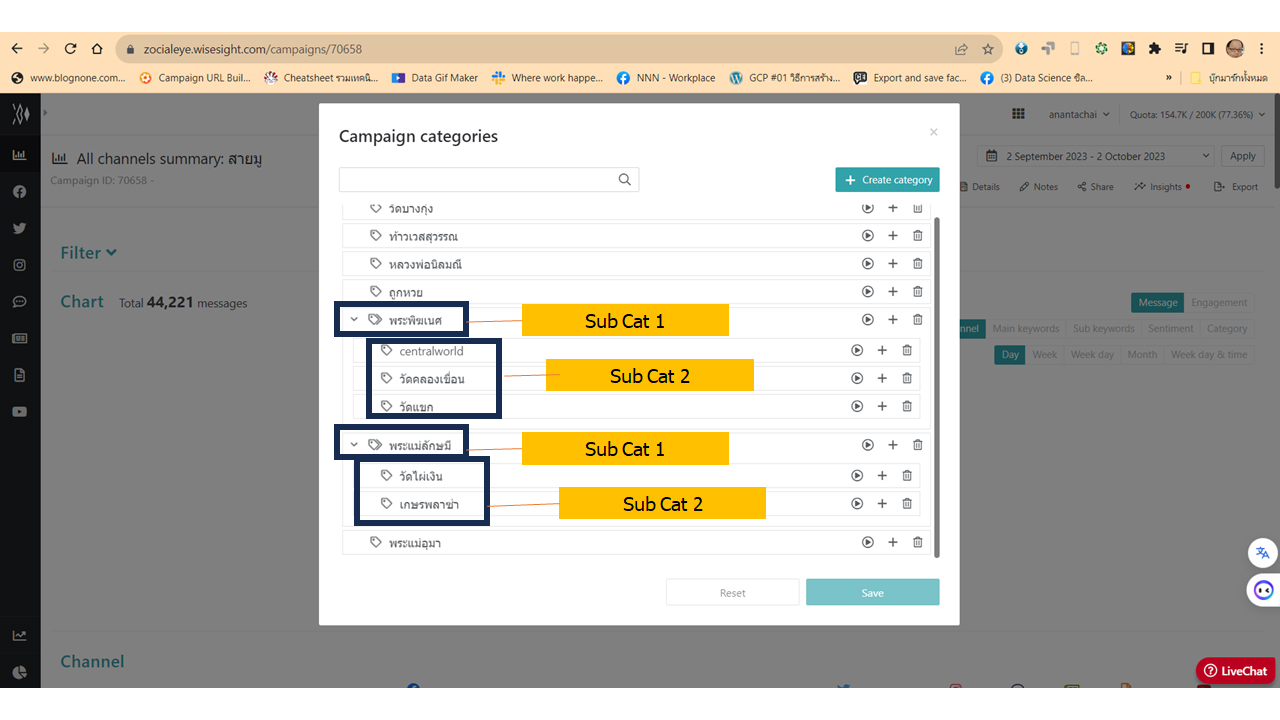Save the campaign categories
This screenshot has height=720, width=1280.
[873, 592]
